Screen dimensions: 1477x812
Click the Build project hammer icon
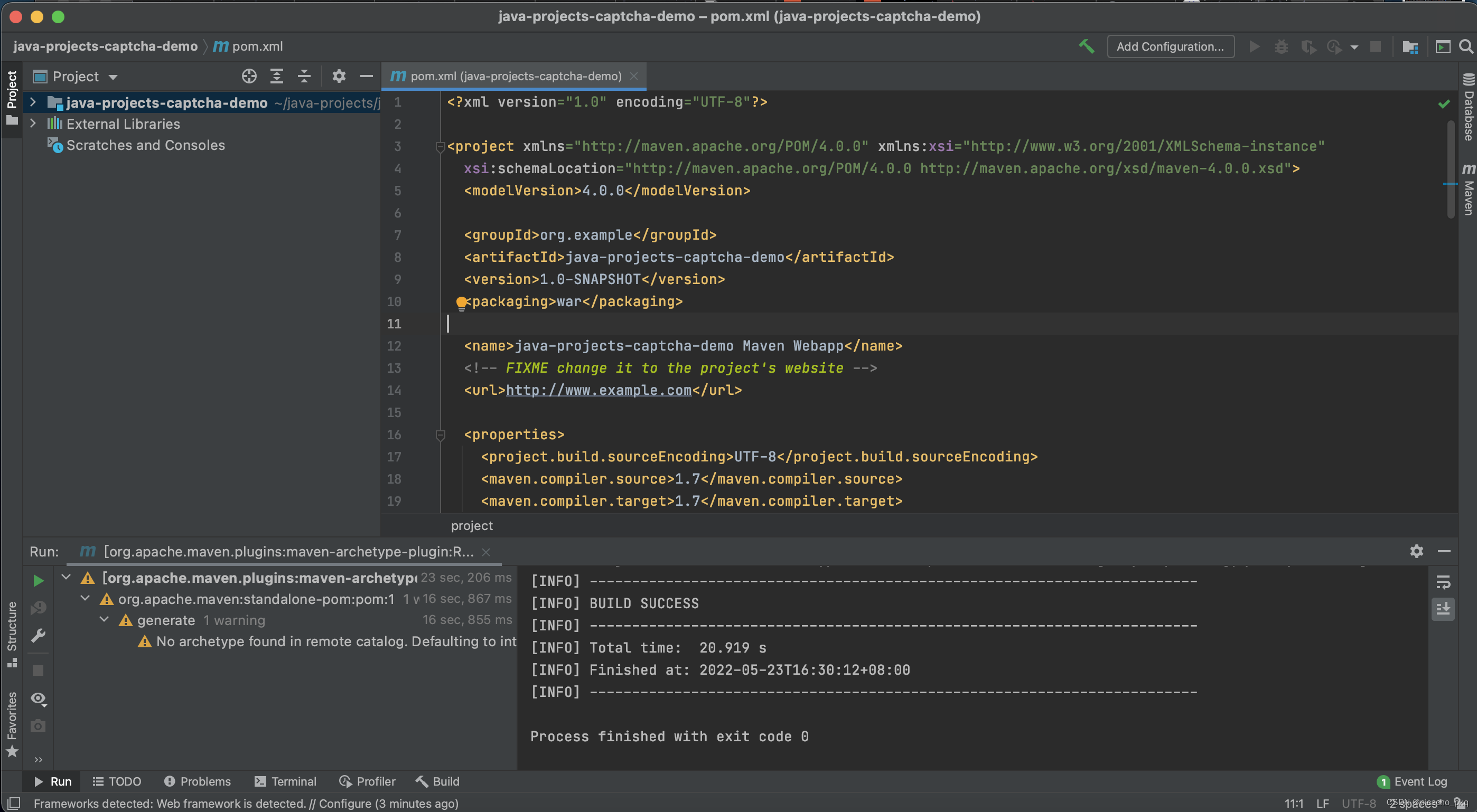point(1086,46)
